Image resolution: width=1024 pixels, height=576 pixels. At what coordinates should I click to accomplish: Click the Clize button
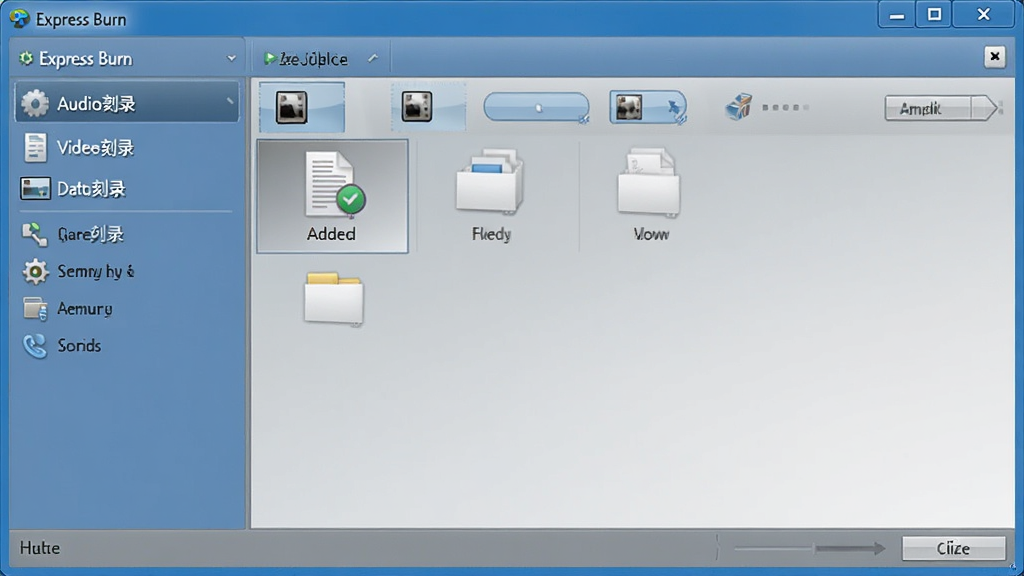pos(953,548)
